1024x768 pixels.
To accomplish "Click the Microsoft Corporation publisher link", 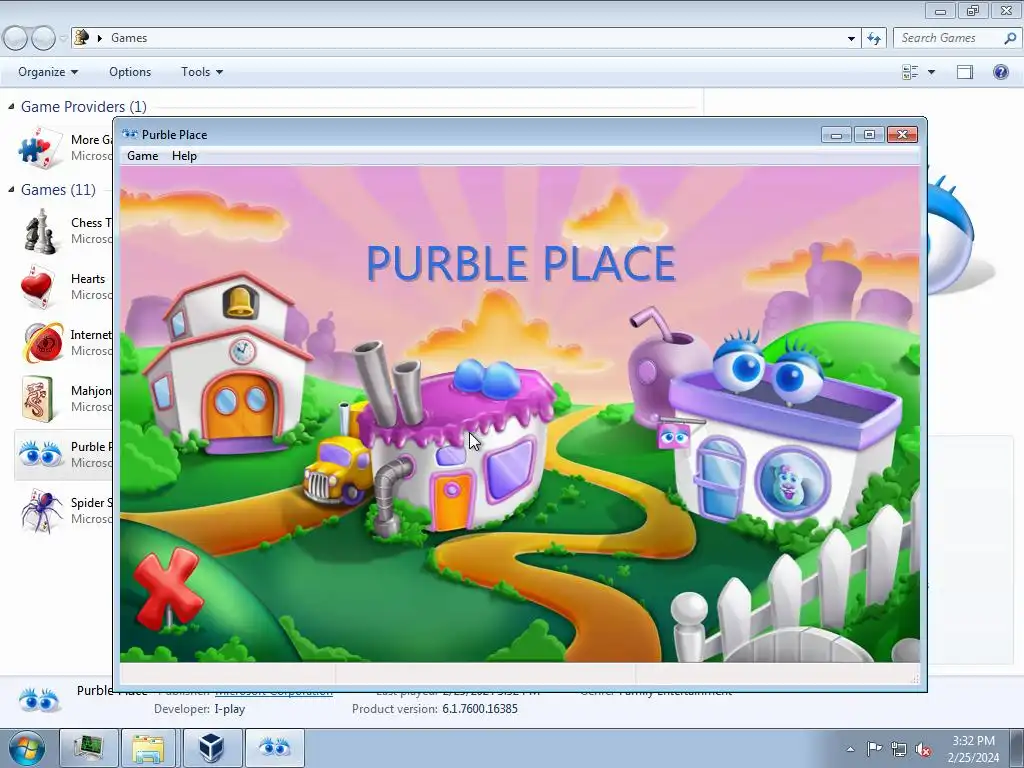I will pos(274,691).
